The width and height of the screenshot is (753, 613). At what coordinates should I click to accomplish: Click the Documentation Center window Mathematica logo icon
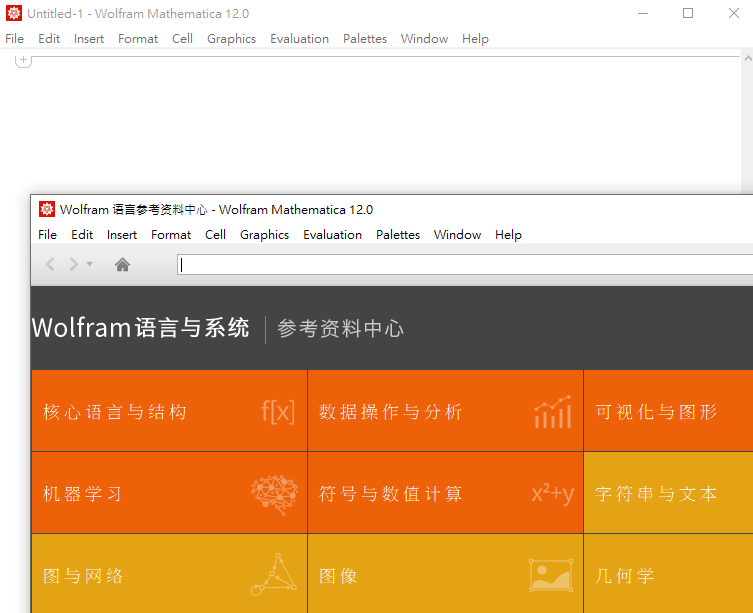click(47, 209)
